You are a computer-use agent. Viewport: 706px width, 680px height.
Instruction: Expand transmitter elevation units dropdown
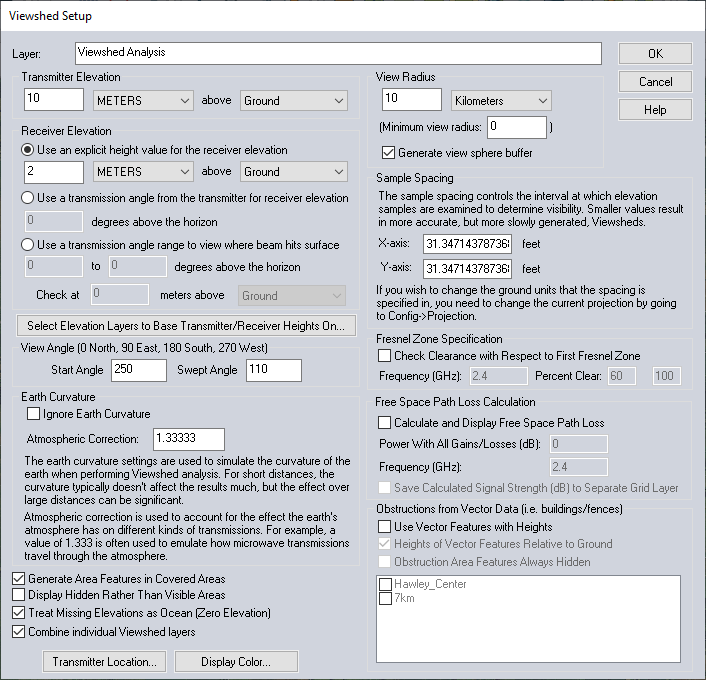tap(142, 100)
